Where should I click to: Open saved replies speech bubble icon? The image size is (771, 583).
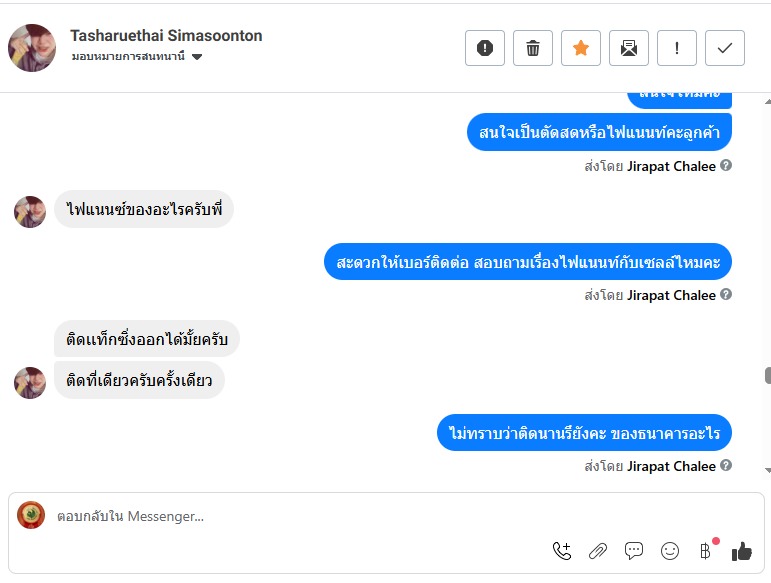click(x=634, y=550)
